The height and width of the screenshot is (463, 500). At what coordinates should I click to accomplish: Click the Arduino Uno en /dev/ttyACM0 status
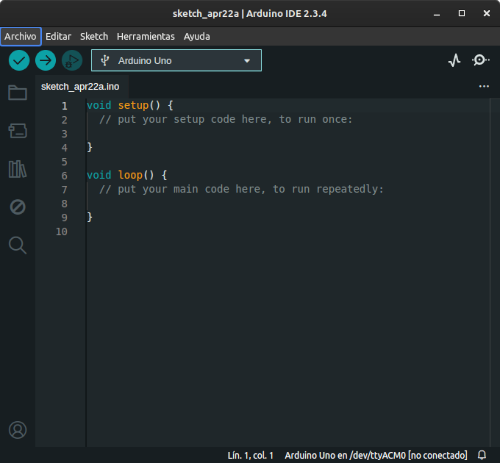376,455
